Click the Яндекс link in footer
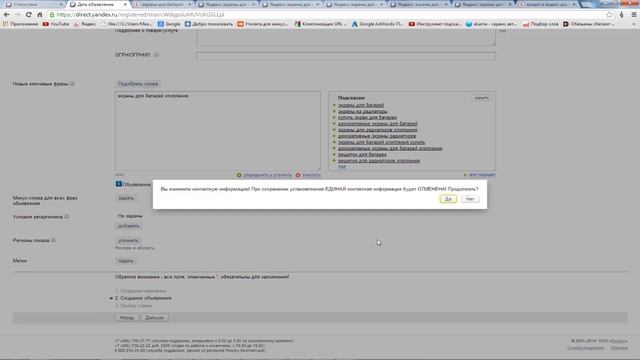Screen dimensions: 640x360 click(x=618, y=341)
